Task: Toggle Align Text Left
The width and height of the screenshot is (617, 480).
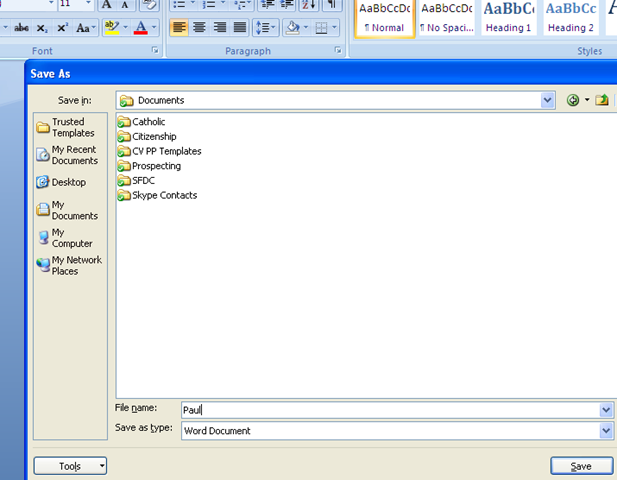Action: point(179,28)
